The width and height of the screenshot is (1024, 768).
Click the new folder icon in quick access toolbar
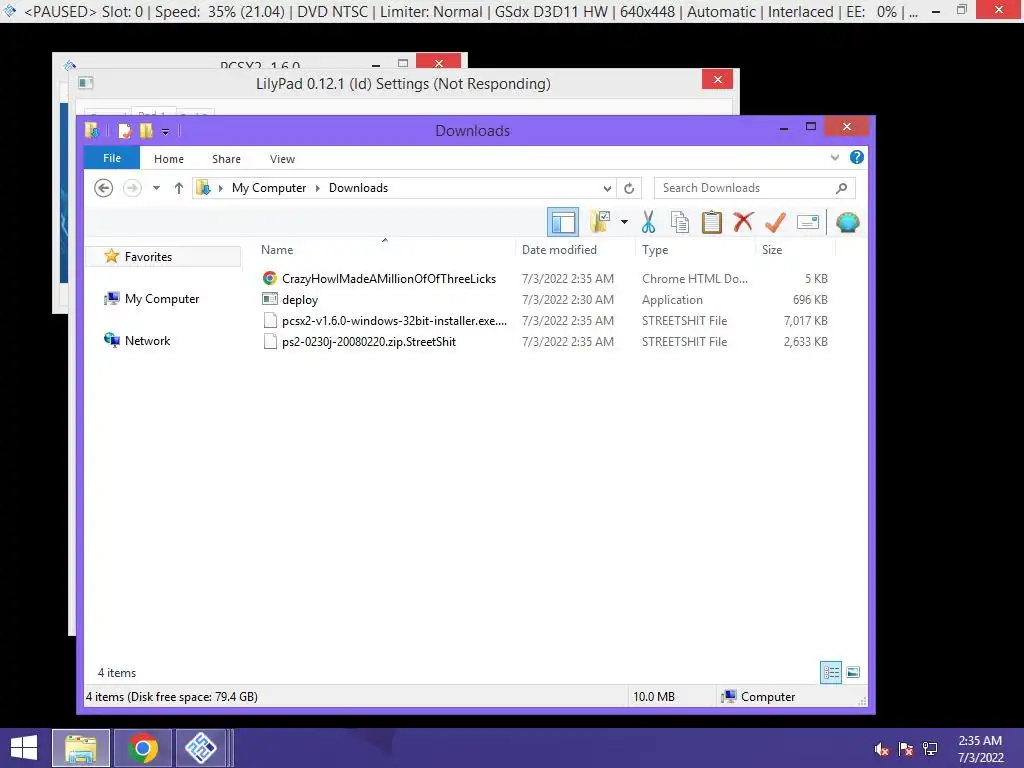coord(146,131)
